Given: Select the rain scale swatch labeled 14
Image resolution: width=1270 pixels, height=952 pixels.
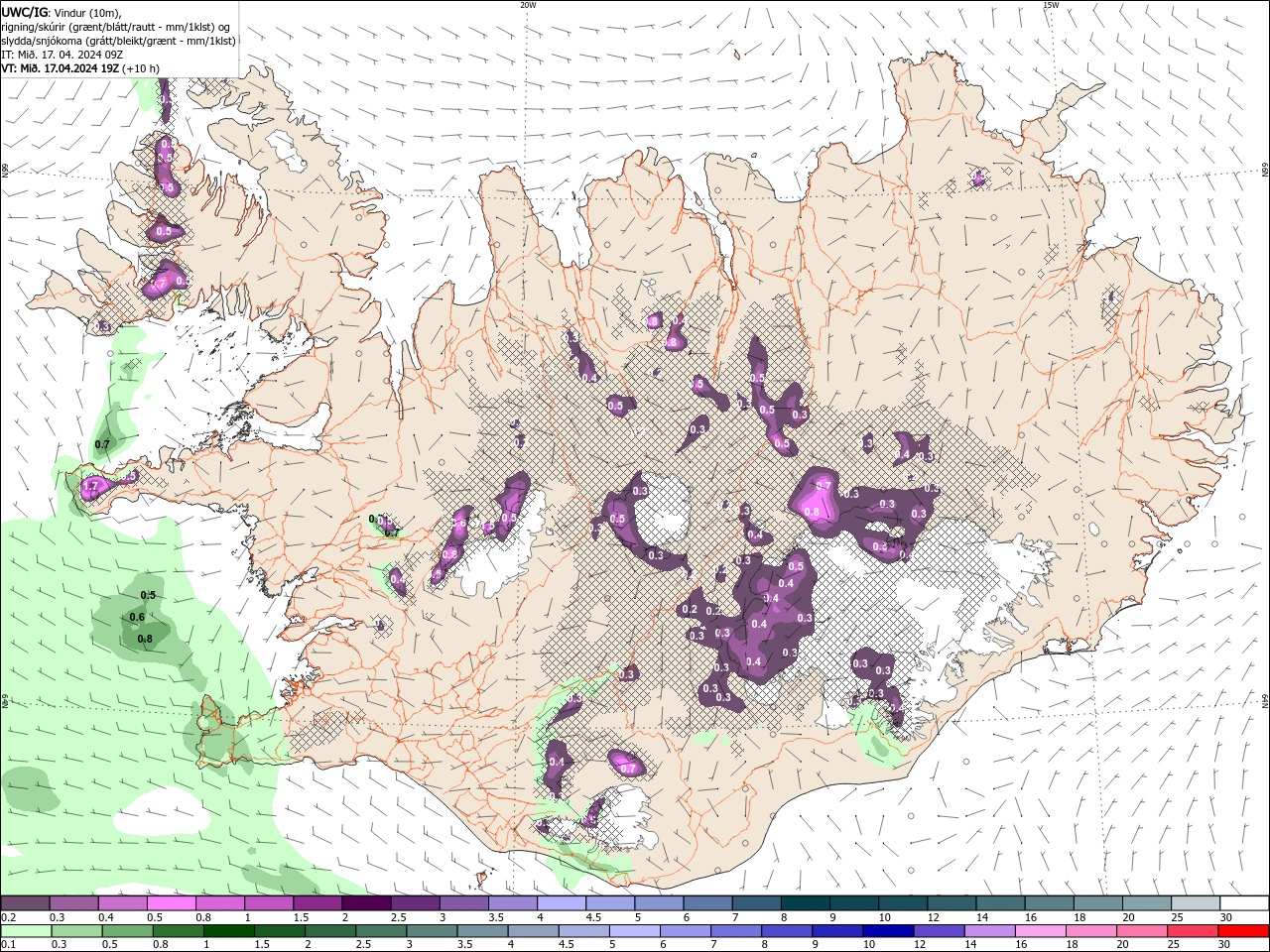Looking at the screenshot, I should tap(989, 931).
